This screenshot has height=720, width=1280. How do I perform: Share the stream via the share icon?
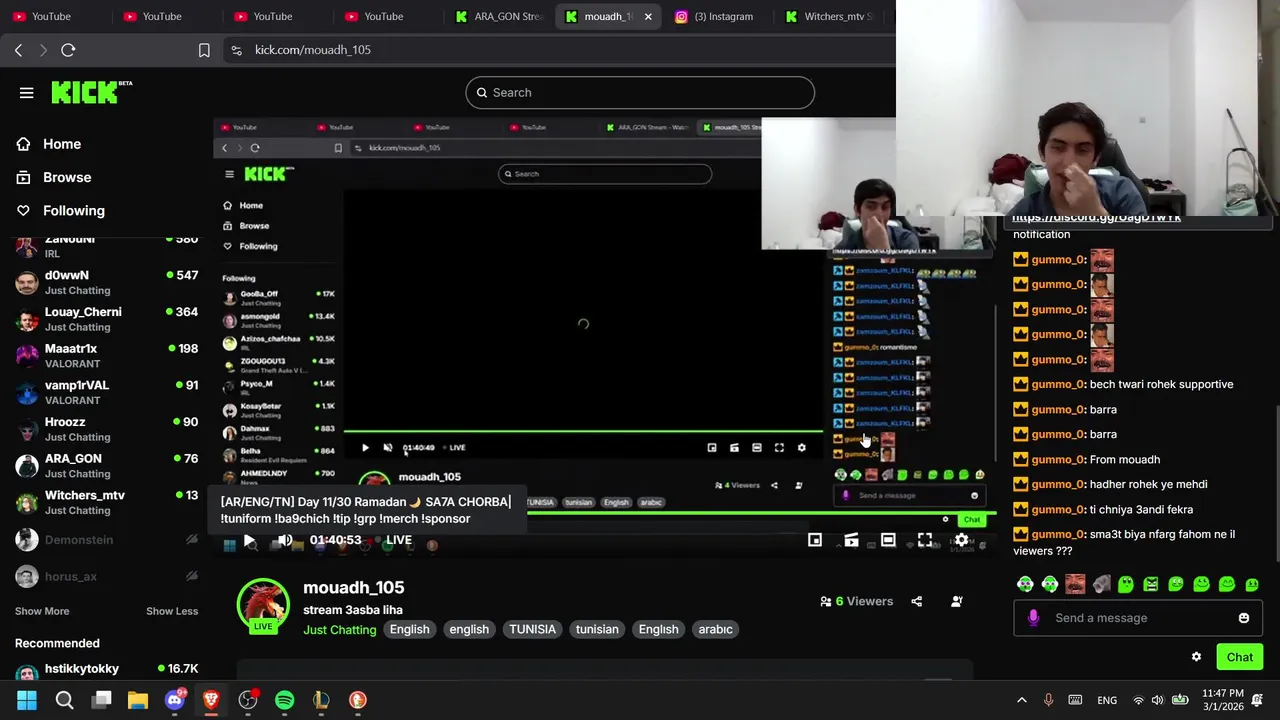click(917, 601)
